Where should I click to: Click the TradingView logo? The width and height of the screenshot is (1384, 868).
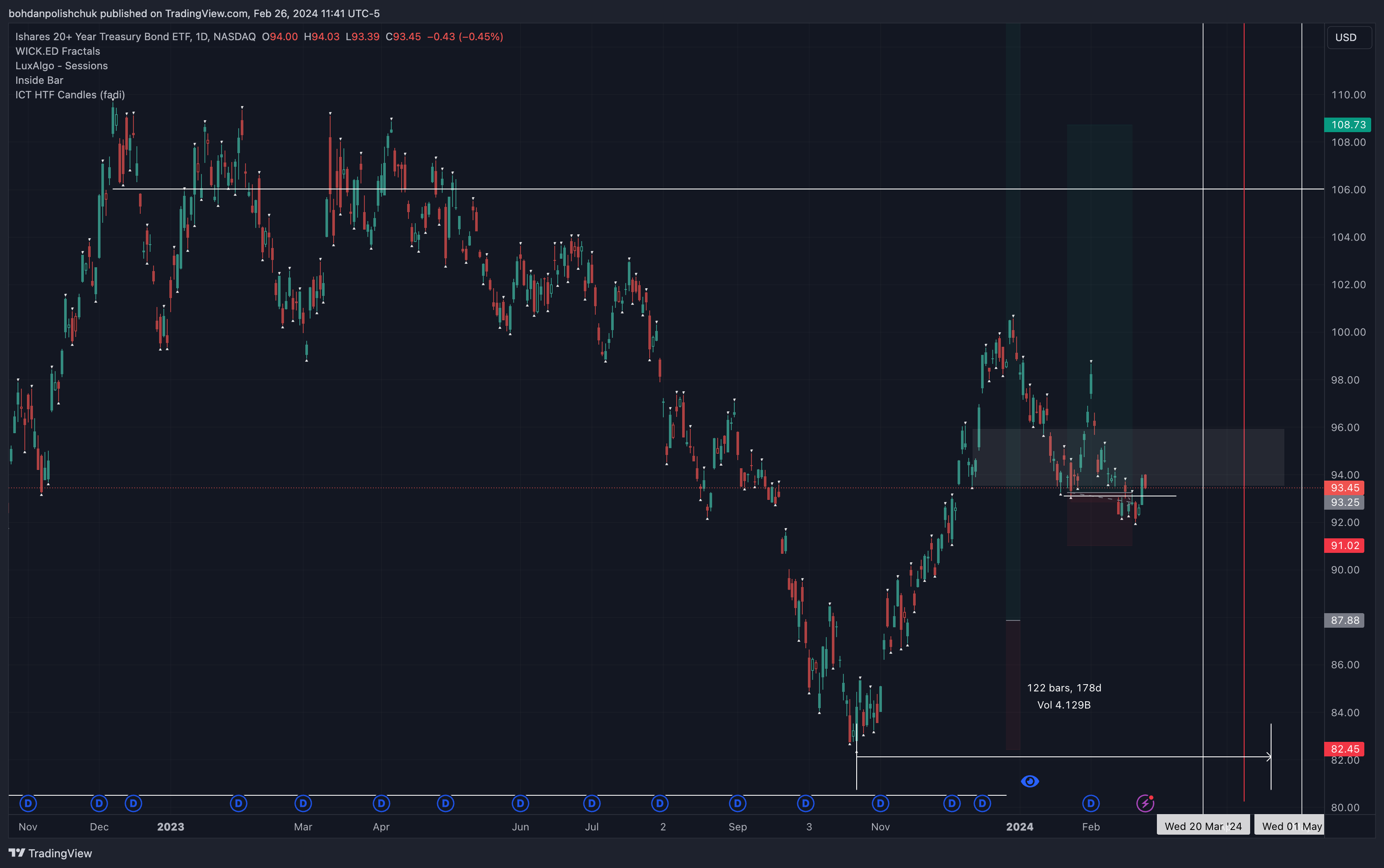coord(50,853)
